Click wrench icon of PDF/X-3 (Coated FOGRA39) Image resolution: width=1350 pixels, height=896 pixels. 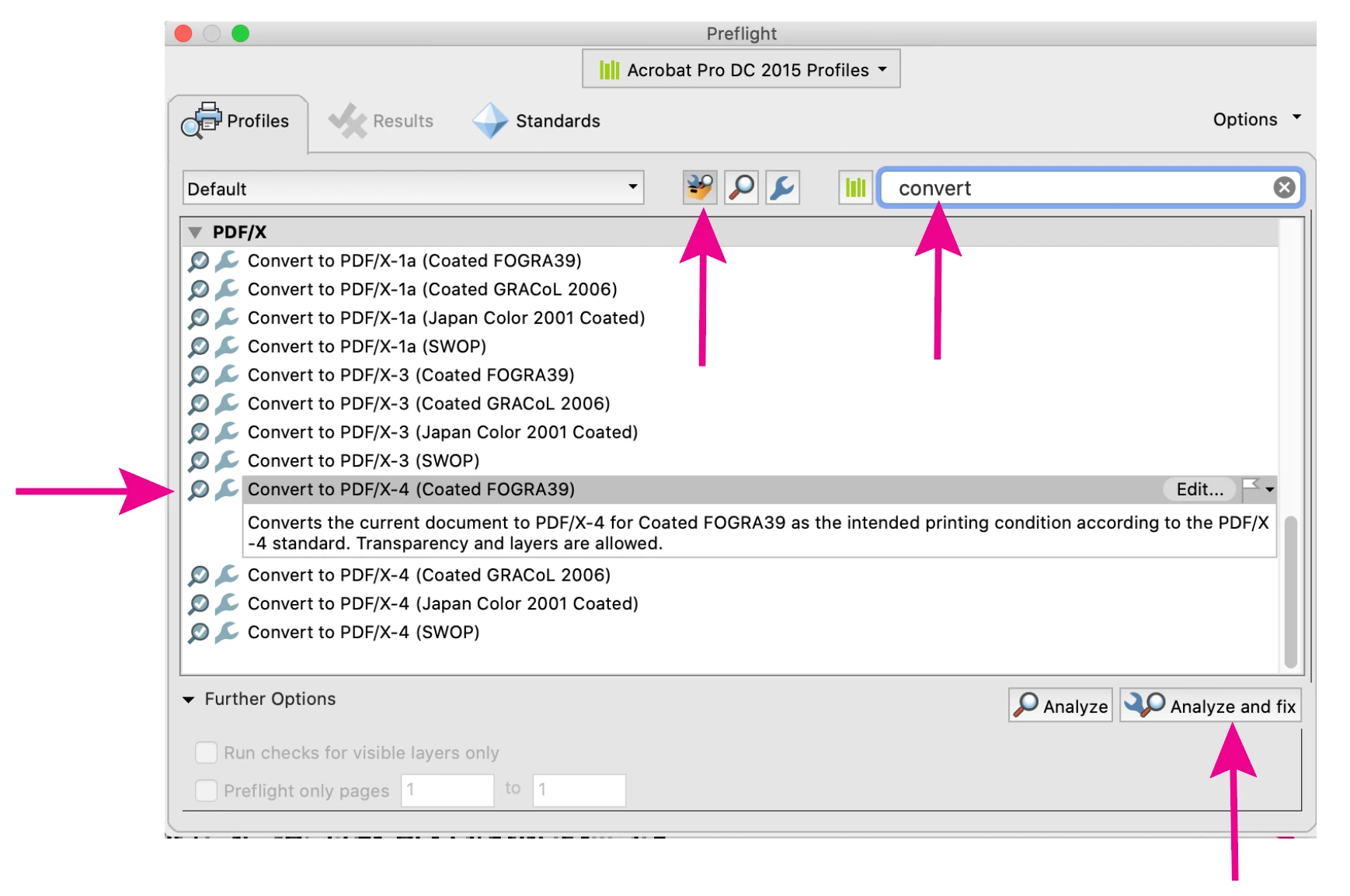pos(226,376)
